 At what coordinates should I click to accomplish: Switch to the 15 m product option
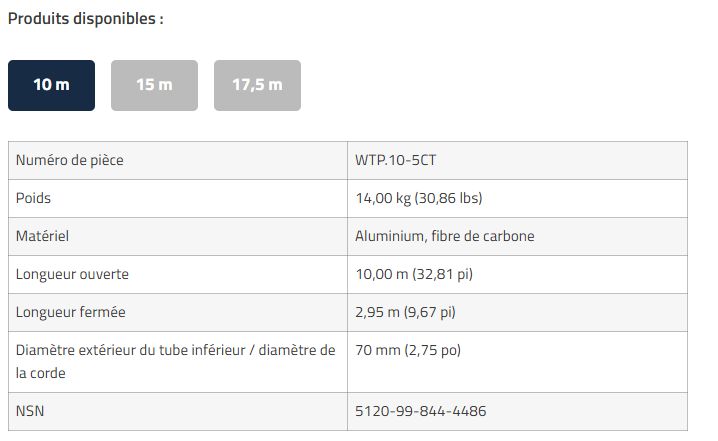coord(154,85)
